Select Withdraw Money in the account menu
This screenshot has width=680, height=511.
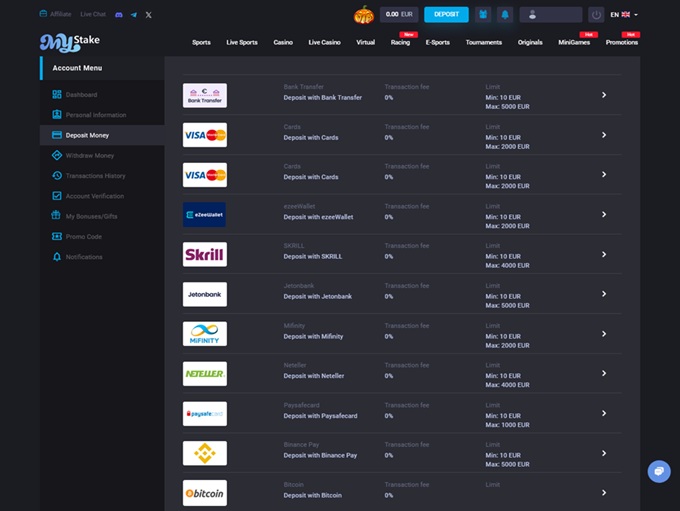tap(89, 155)
